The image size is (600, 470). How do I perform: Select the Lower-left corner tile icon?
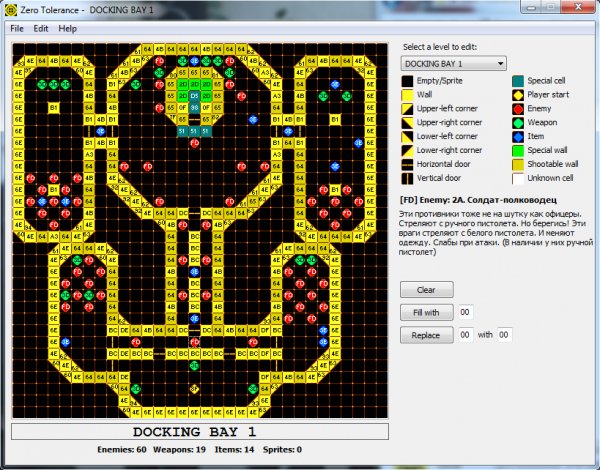pos(407,137)
